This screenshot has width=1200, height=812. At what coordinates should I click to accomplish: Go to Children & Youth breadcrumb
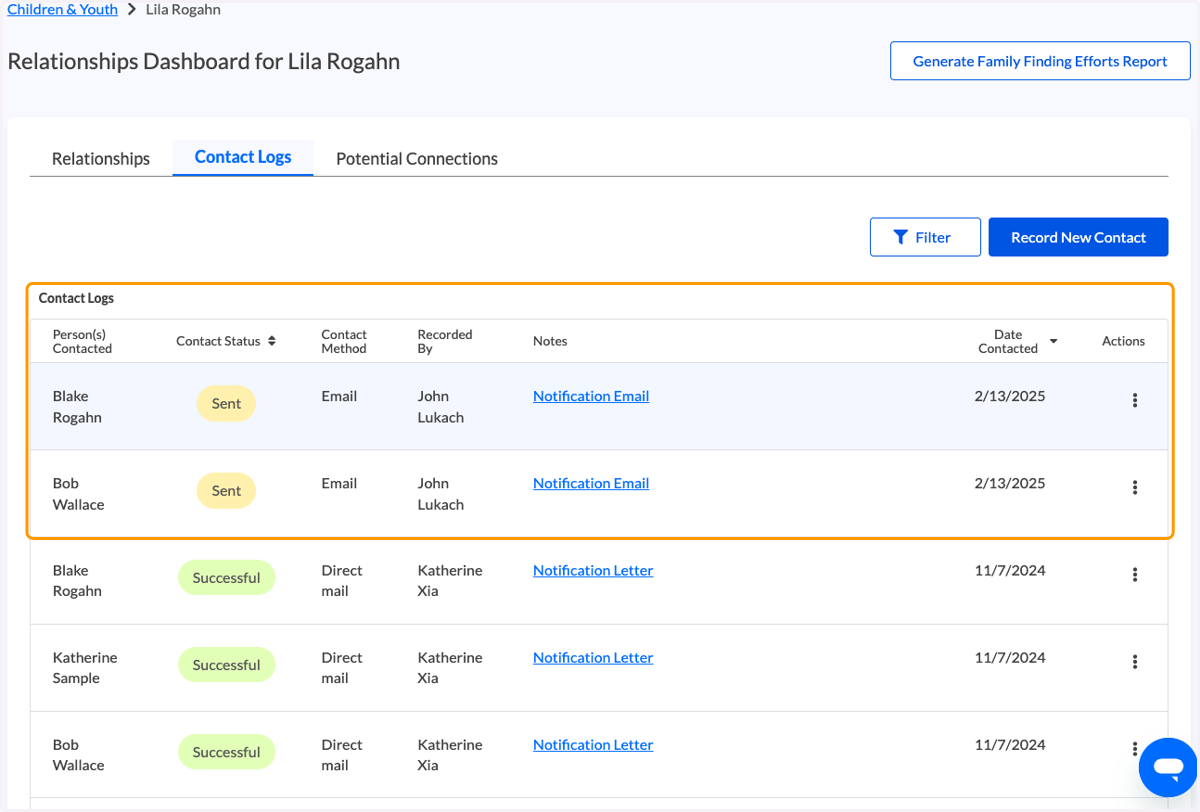tap(62, 9)
